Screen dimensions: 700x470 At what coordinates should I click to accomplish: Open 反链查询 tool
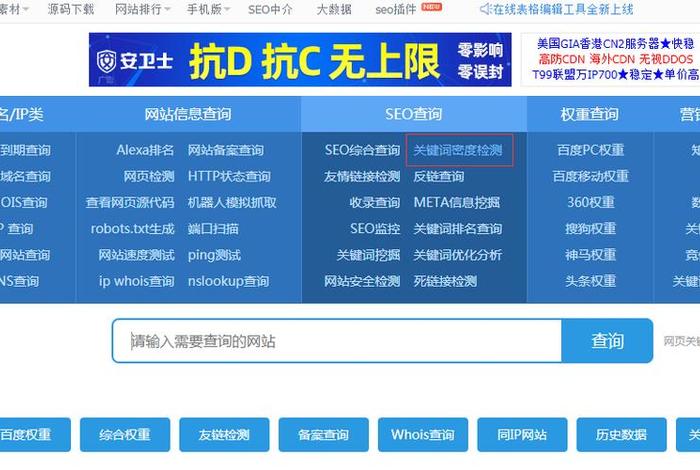[x=439, y=176]
